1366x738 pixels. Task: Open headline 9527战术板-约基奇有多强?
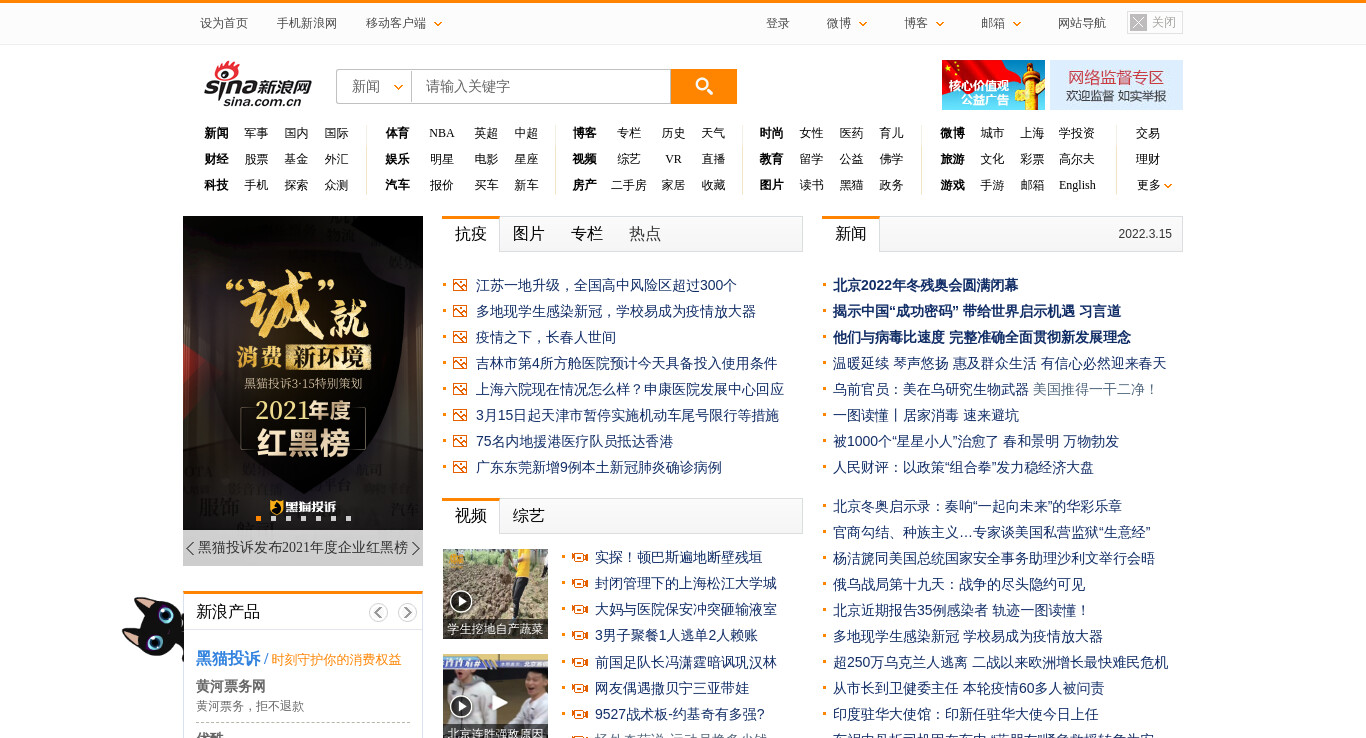coord(679,714)
